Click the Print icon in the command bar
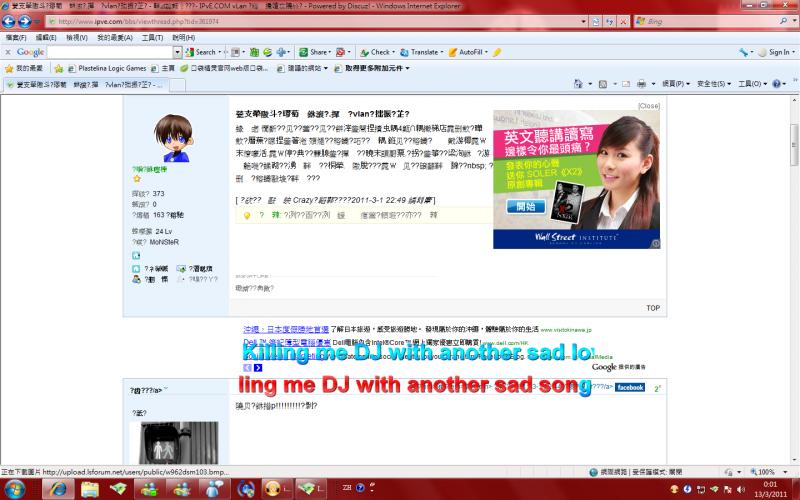Viewport: 800px width, 500px height. pyautogui.click(x=641, y=84)
